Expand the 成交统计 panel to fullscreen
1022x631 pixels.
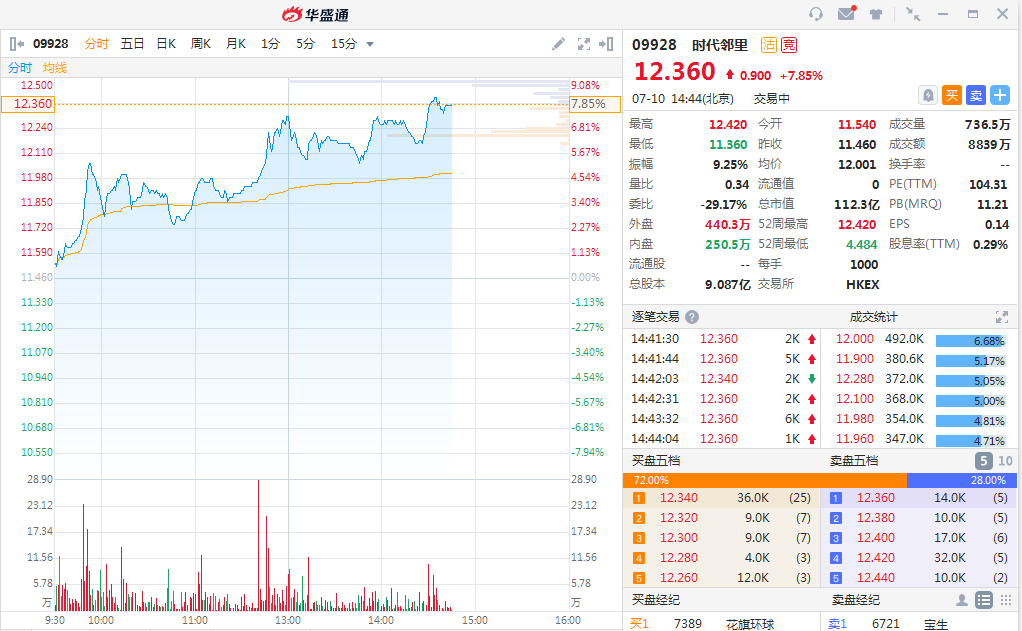[1001, 317]
